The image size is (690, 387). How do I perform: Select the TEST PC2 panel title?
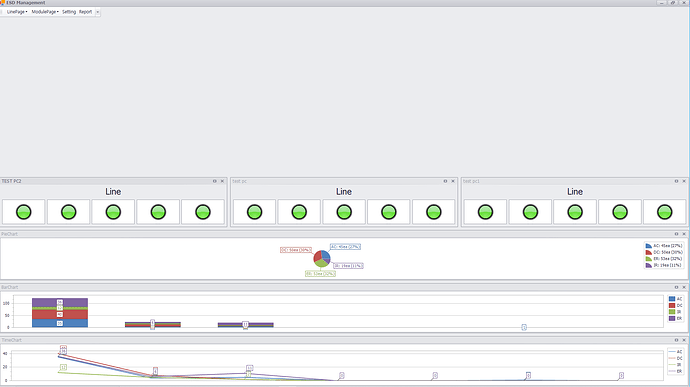click(x=11, y=181)
